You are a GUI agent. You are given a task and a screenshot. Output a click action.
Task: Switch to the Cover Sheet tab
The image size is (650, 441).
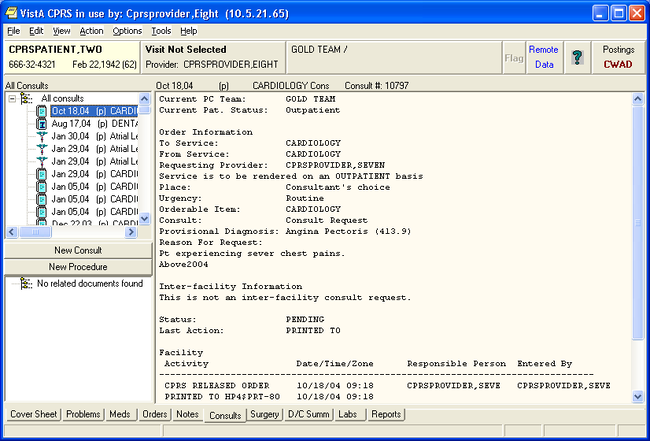click(x=33, y=414)
